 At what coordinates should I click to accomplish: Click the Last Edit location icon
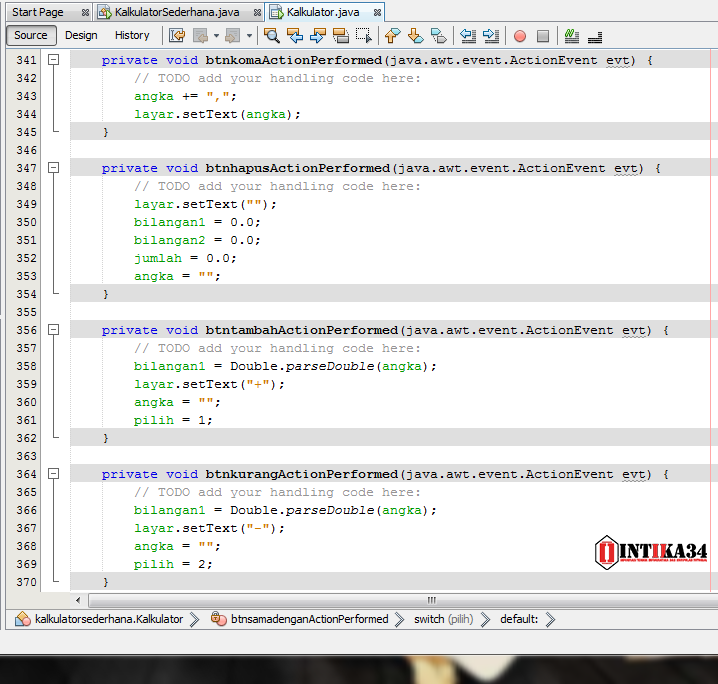(x=177, y=35)
